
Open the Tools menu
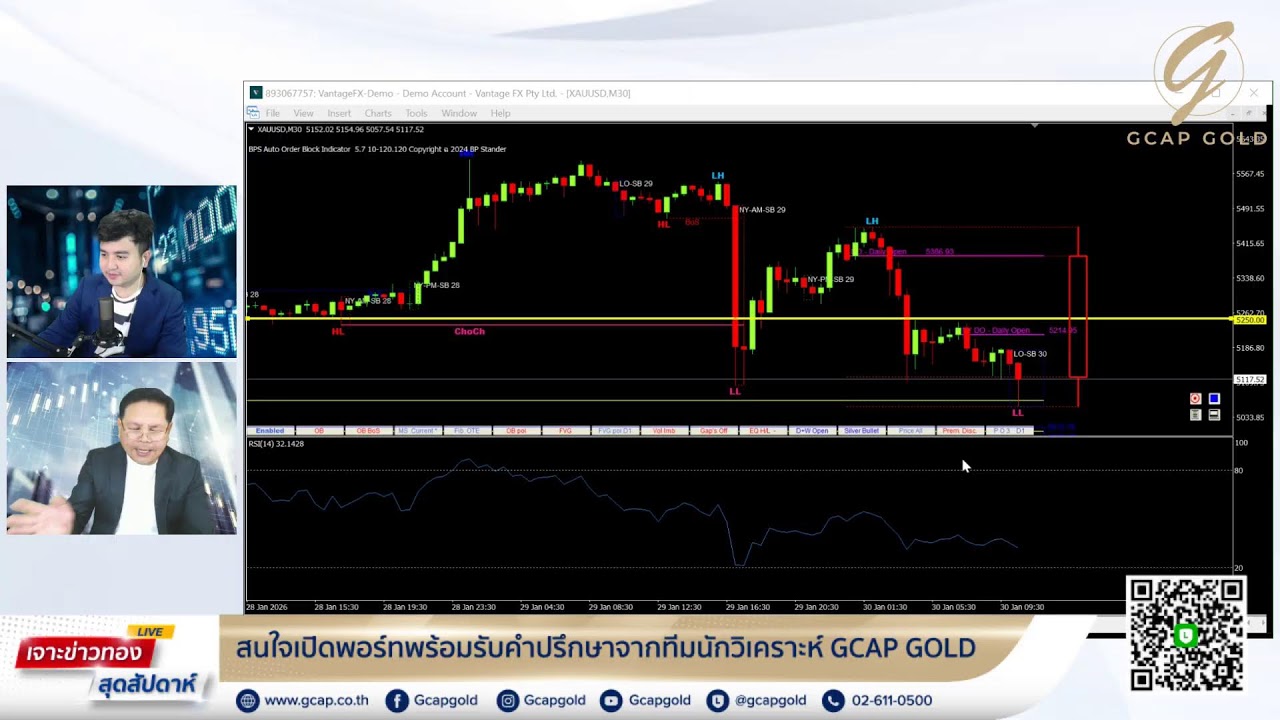coord(416,113)
